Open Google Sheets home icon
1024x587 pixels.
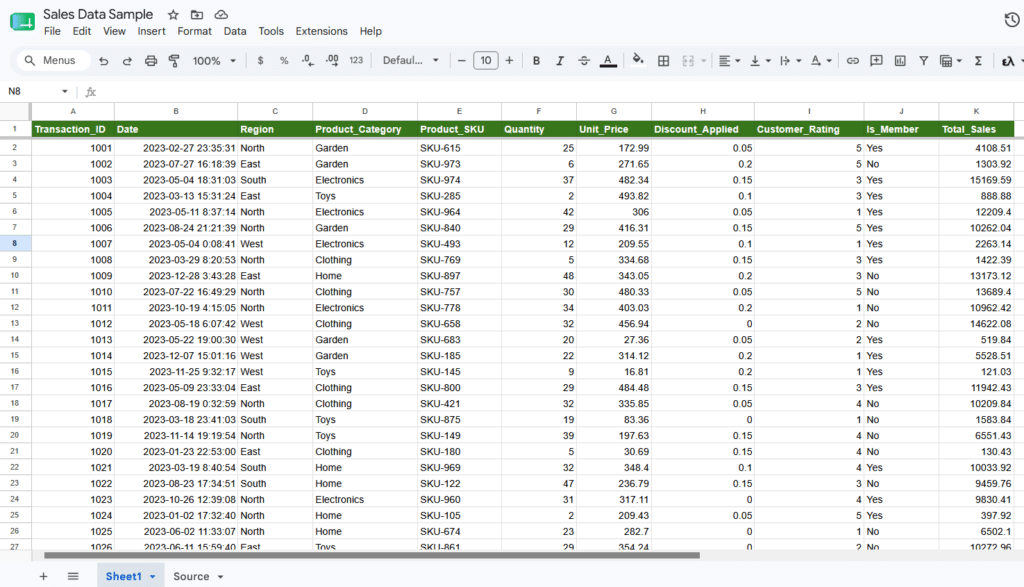22,22
